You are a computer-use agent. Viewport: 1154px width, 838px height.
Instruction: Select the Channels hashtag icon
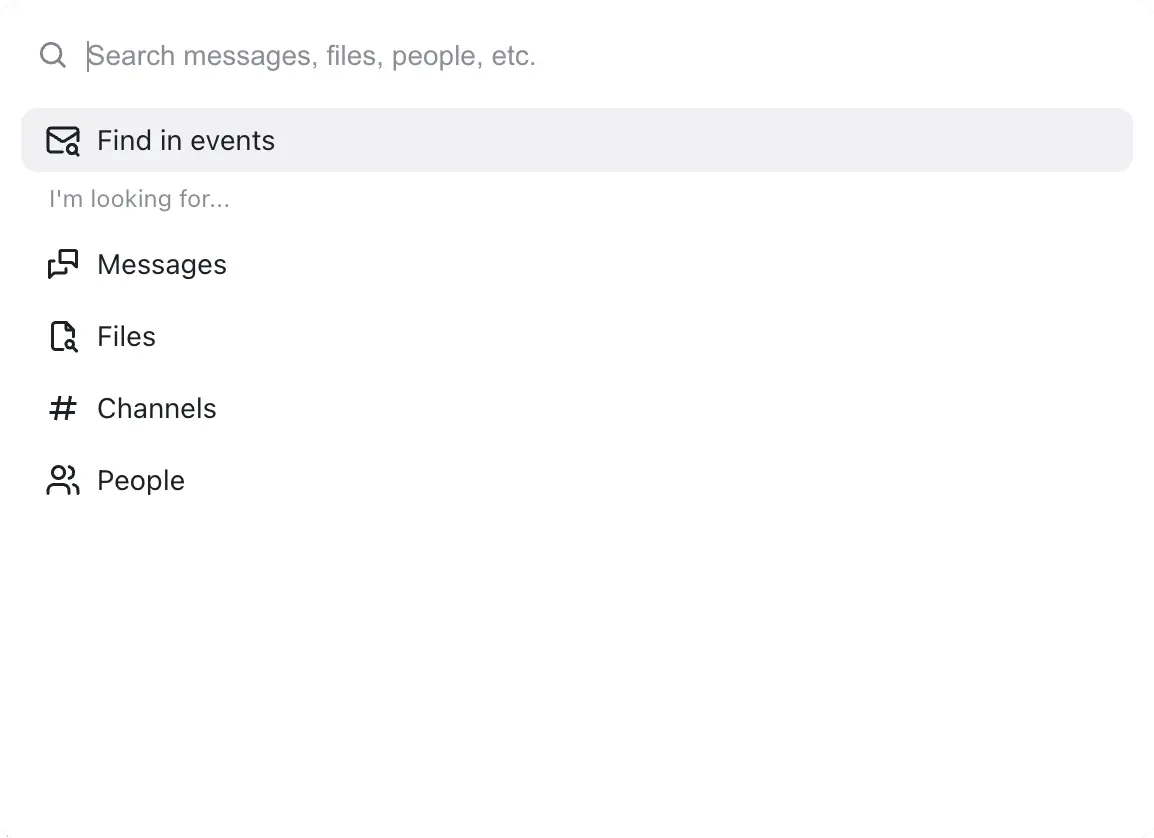click(x=61, y=408)
